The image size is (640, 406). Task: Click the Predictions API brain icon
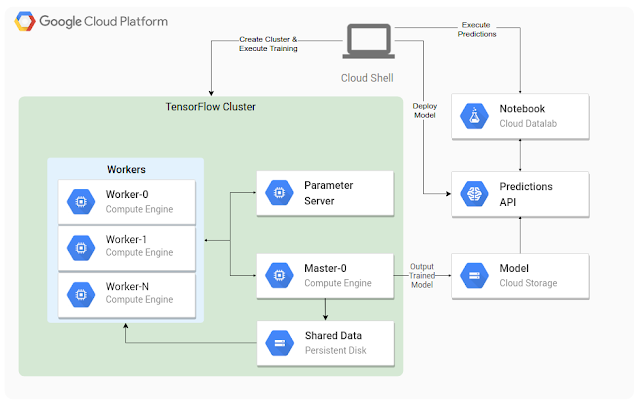[474, 194]
